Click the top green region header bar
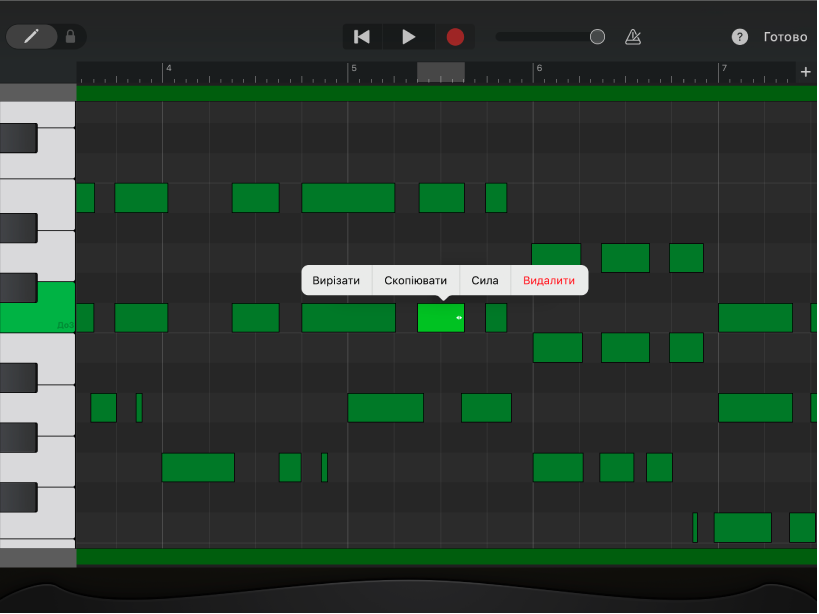This screenshot has width=819, height=614. (x=447, y=93)
